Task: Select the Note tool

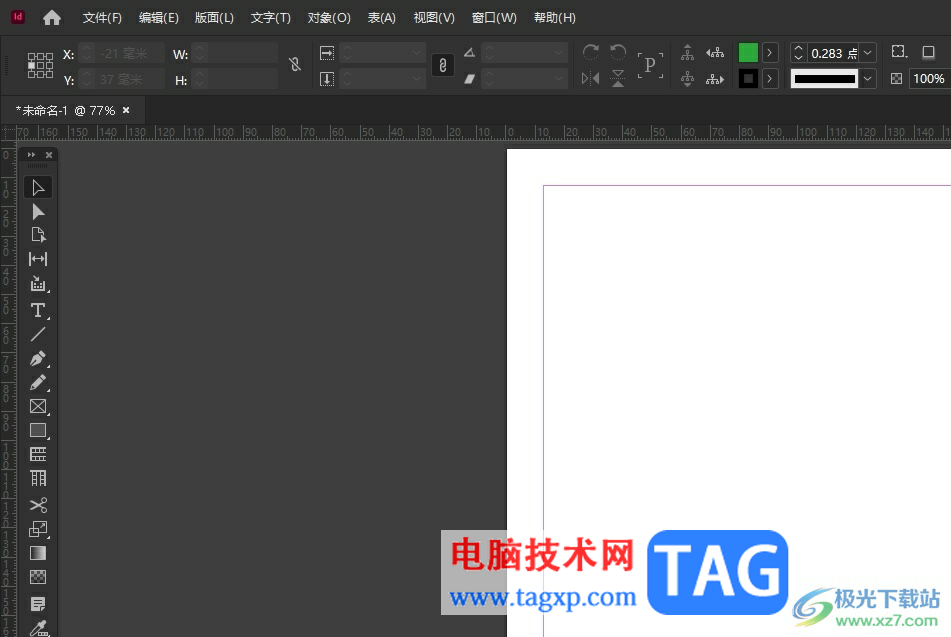Action: click(x=38, y=604)
